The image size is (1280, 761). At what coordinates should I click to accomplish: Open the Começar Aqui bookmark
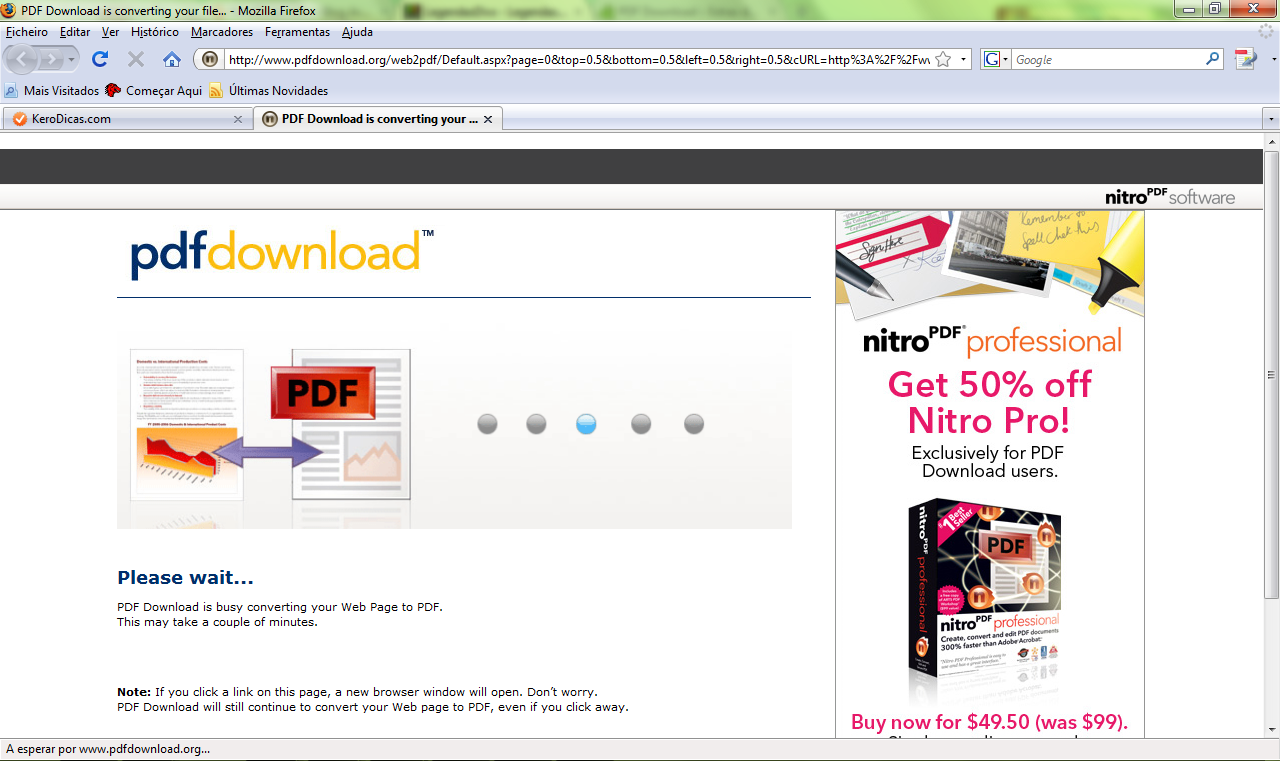click(x=154, y=91)
